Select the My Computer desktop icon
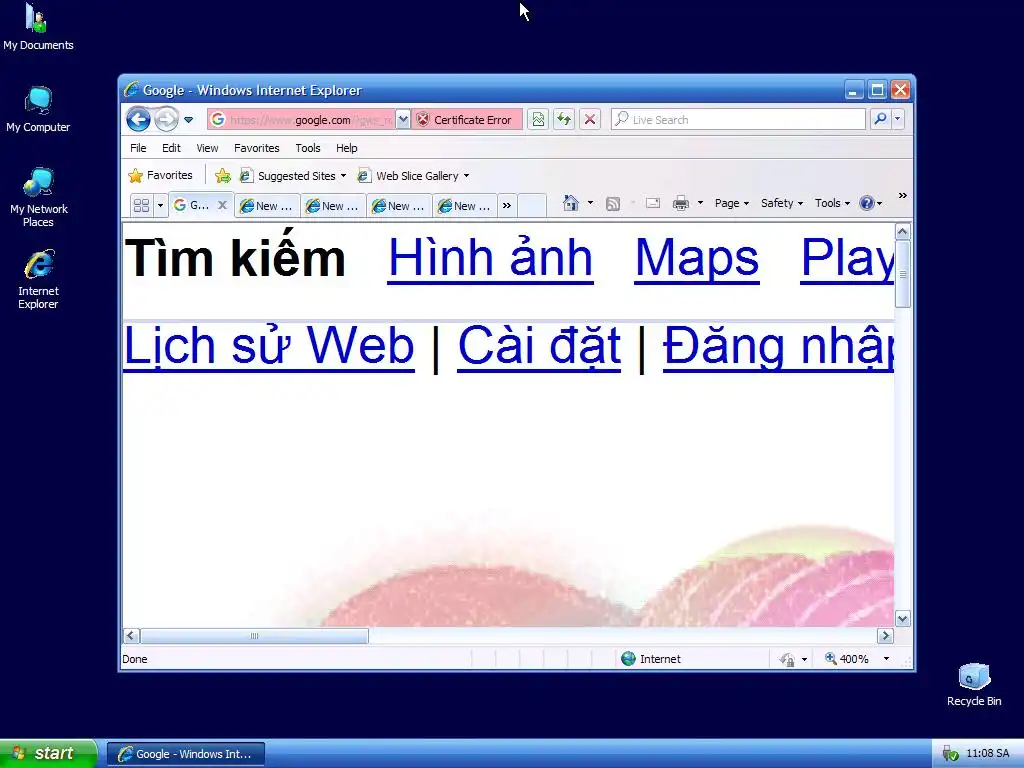Viewport: 1024px width, 768px height. [x=38, y=109]
